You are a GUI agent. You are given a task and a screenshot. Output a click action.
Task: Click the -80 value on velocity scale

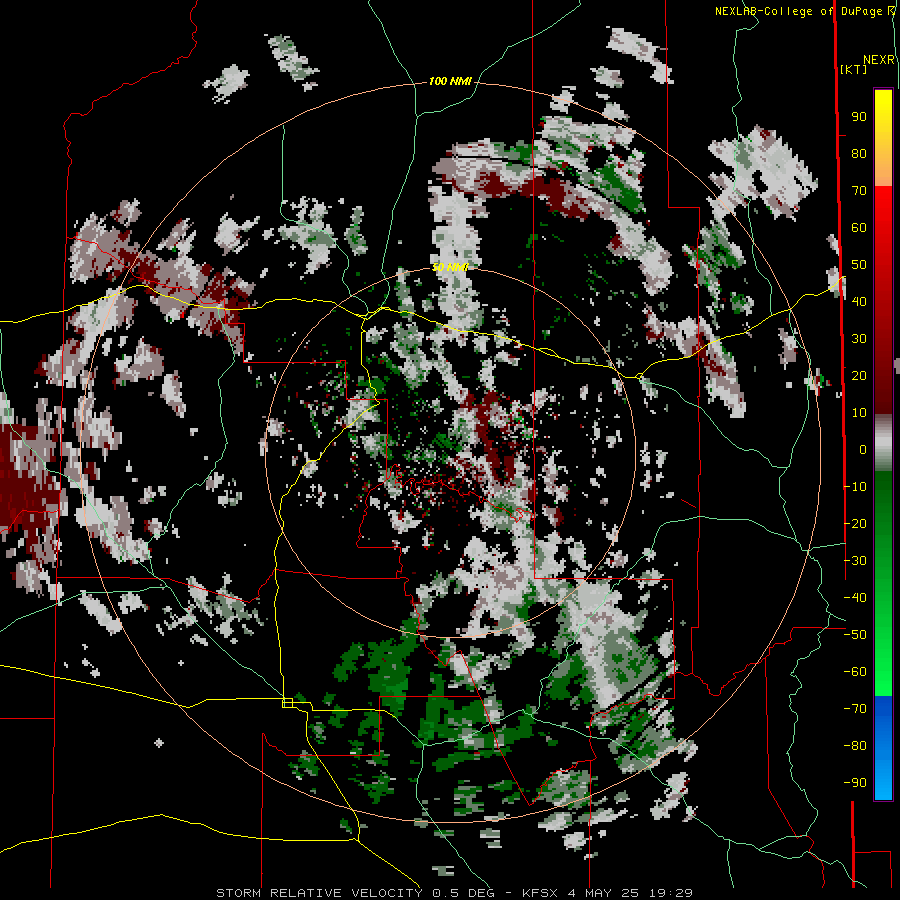[855, 746]
